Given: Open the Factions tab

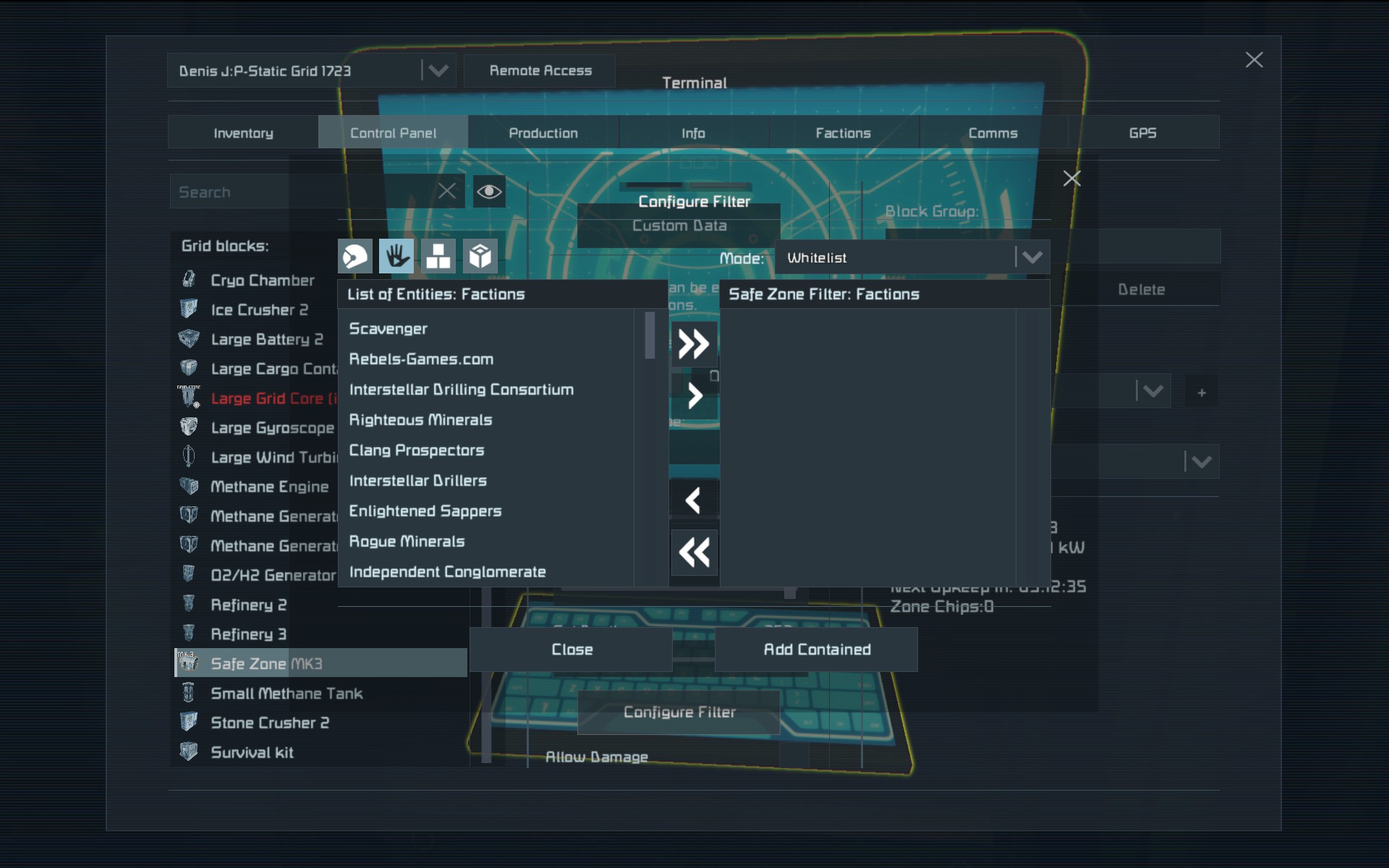Looking at the screenshot, I should click(843, 133).
